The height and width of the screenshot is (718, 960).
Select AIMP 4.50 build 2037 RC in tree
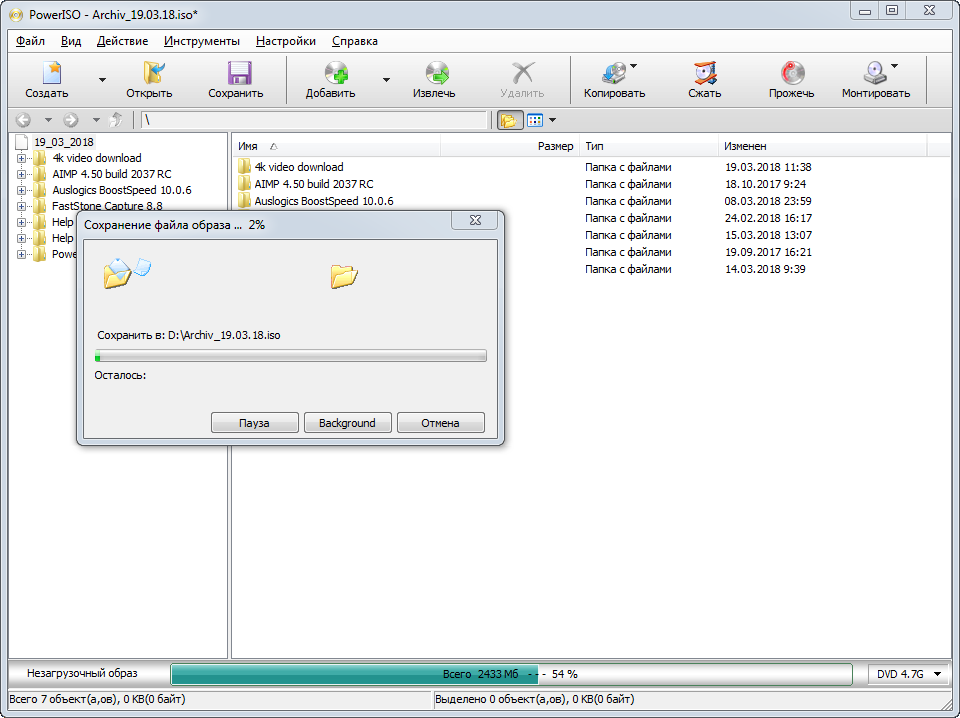[112, 174]
